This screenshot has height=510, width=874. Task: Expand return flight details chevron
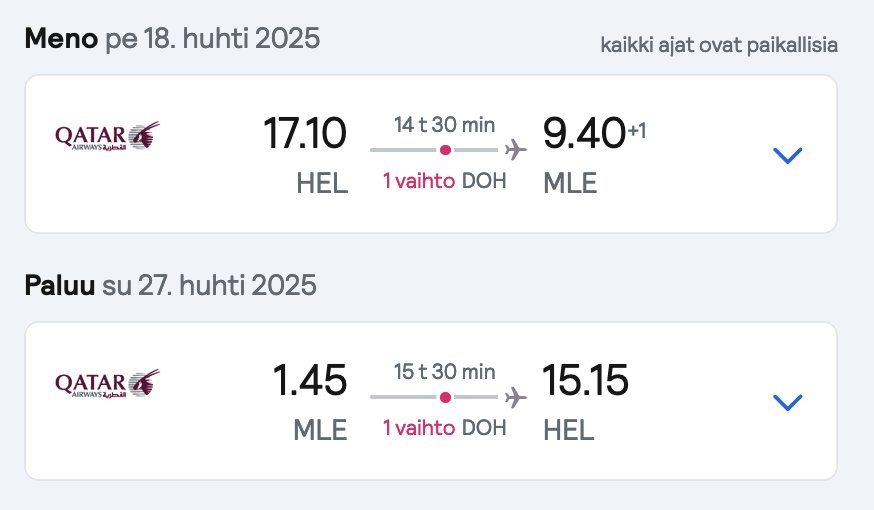point(788,402)
